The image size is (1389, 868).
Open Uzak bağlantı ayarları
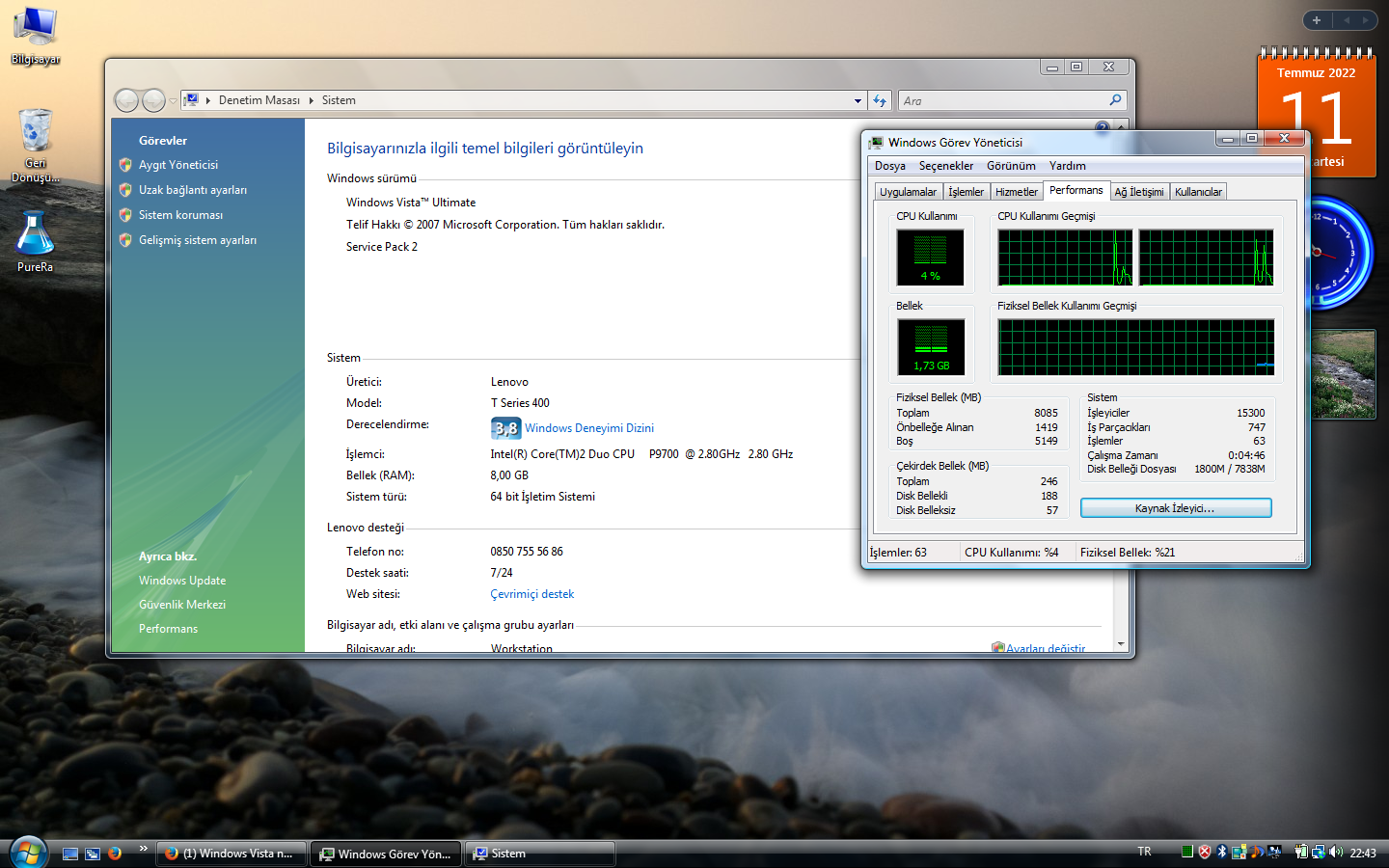[193, 190]
